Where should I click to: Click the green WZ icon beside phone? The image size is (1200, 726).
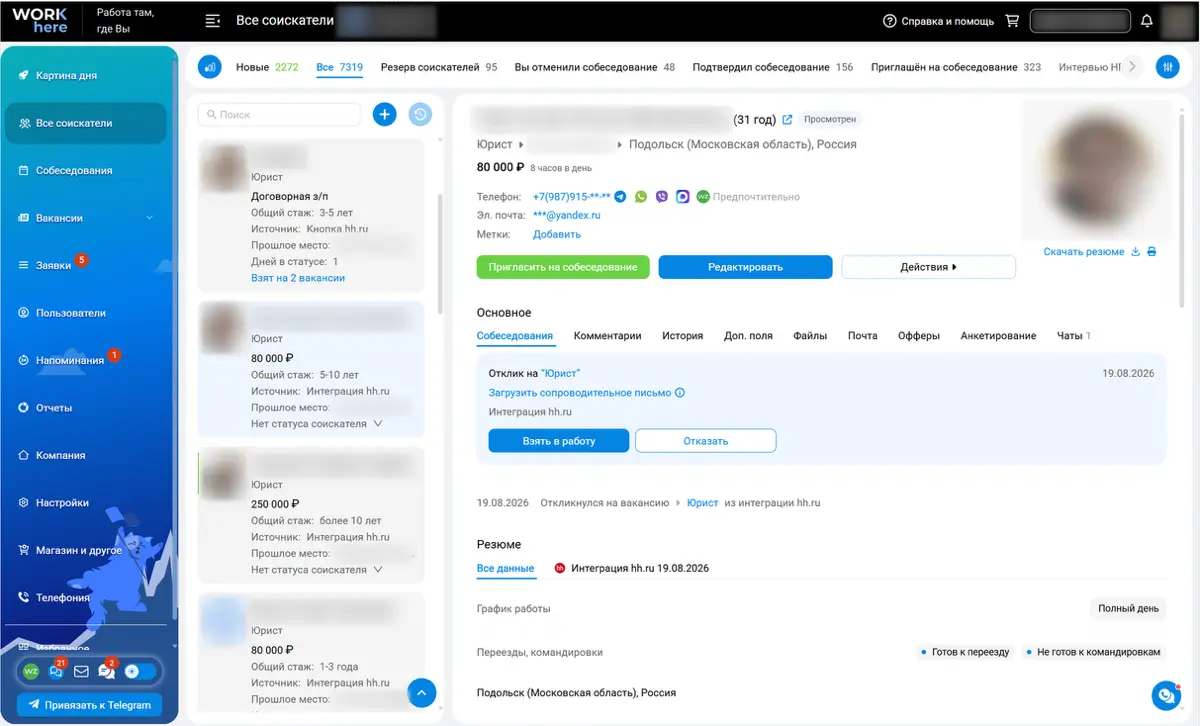pyautogui.click(x=703, y=197)
